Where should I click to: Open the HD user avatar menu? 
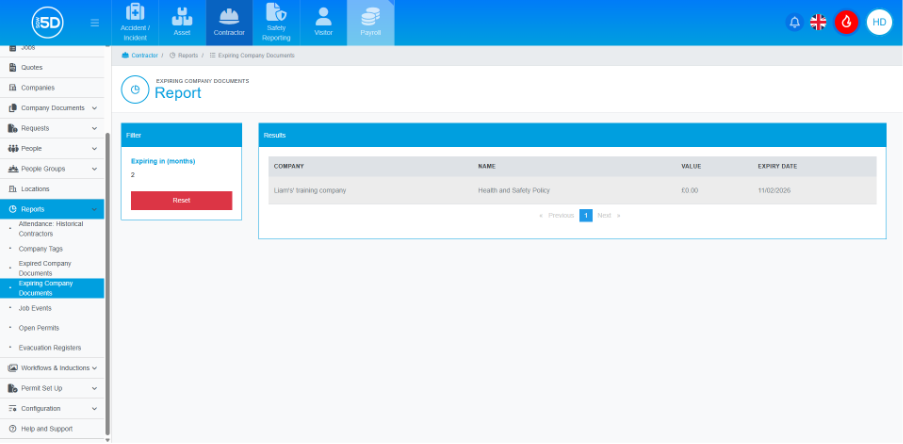coord(879,22)
